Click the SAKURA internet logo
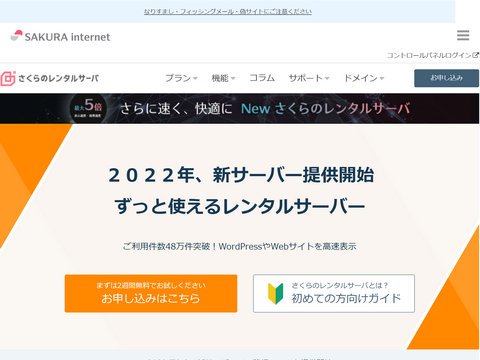Viewport: 480px width, 360px height. (60, 36)
